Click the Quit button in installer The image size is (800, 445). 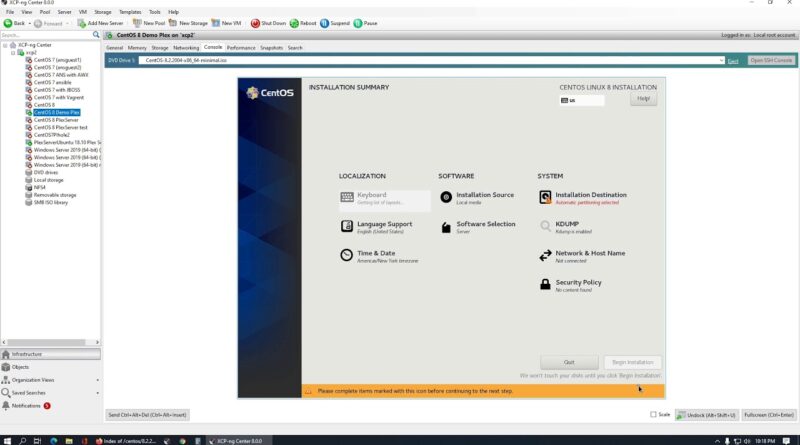[x=569, y=362]
